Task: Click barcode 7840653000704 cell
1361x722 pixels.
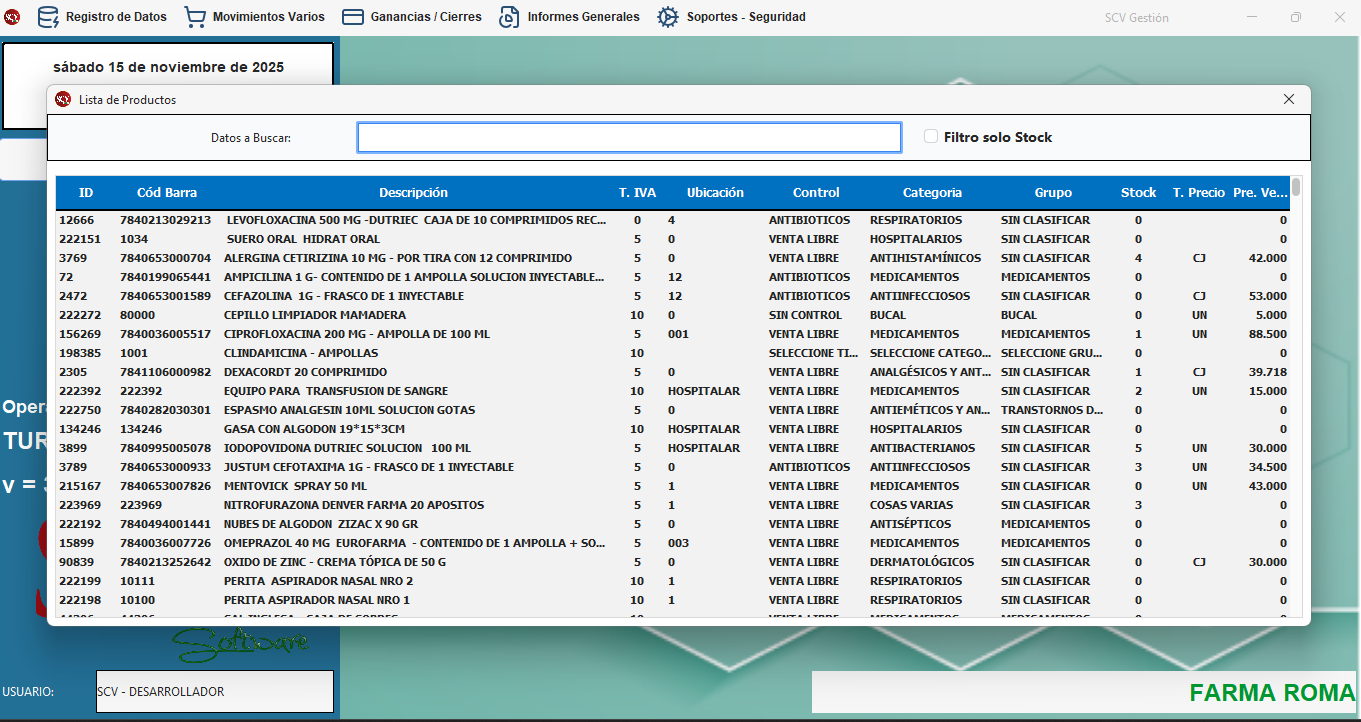Action: tap(165, 258)
